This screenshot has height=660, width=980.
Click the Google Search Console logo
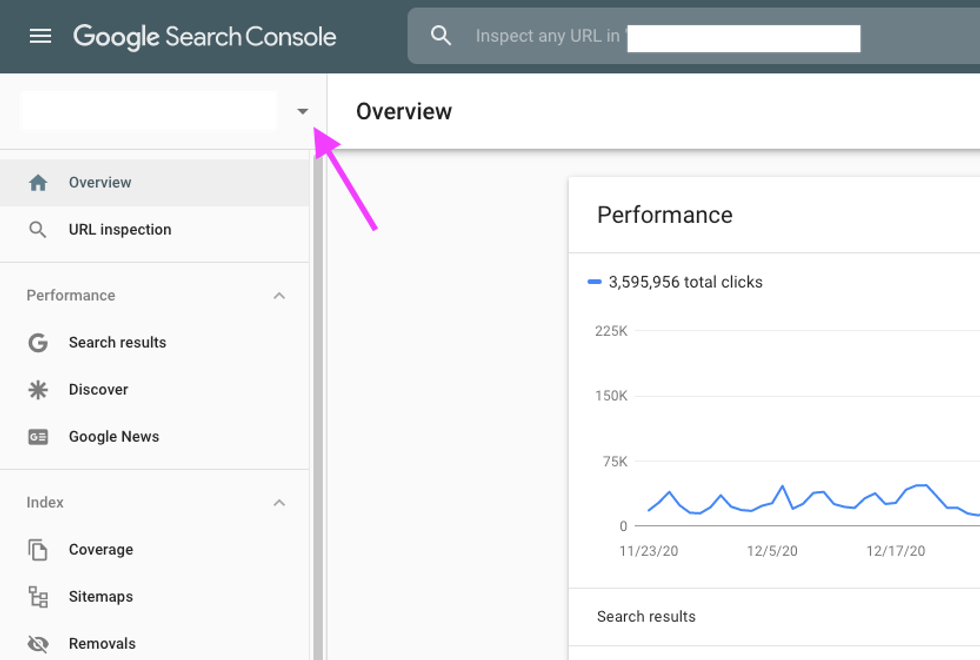(x=204, y=37)
